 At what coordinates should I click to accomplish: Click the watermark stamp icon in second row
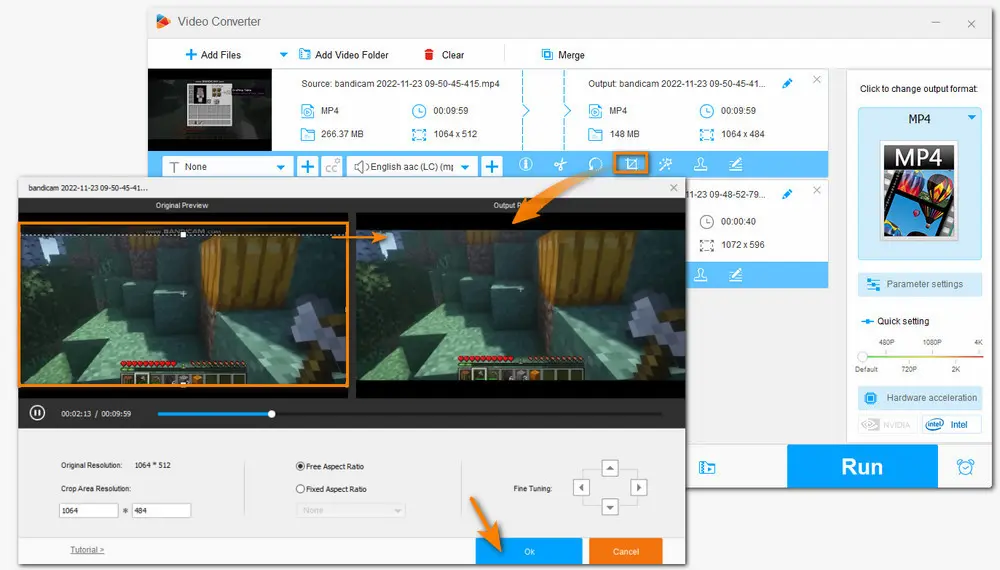(700, 275)
